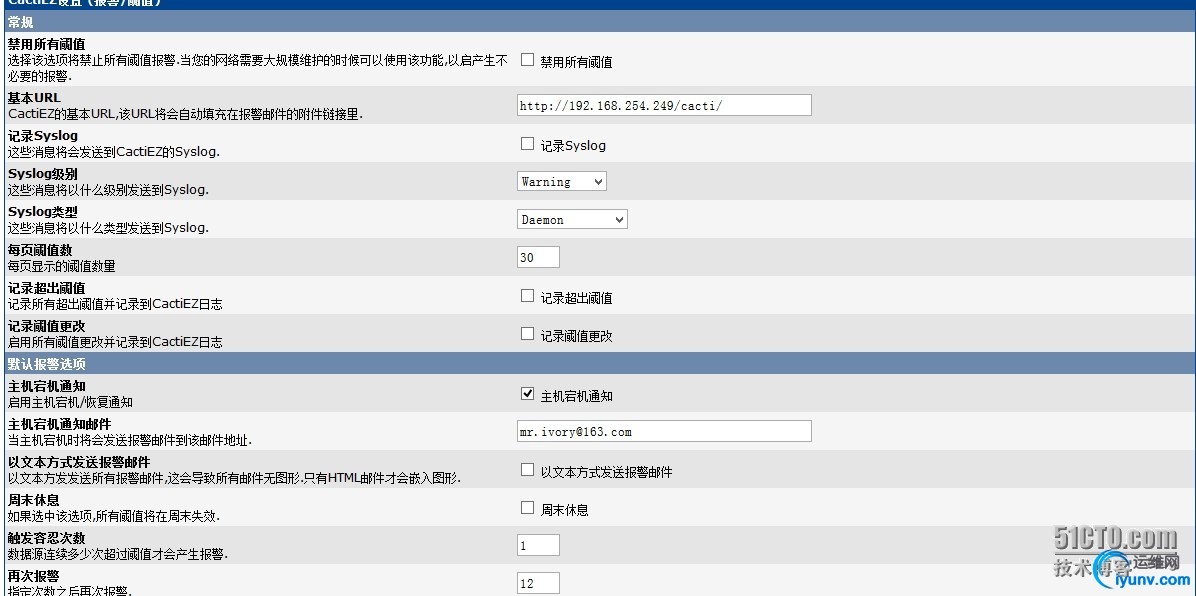
Task: Click the 默认报警选项 section header
Action: (598, 363)
